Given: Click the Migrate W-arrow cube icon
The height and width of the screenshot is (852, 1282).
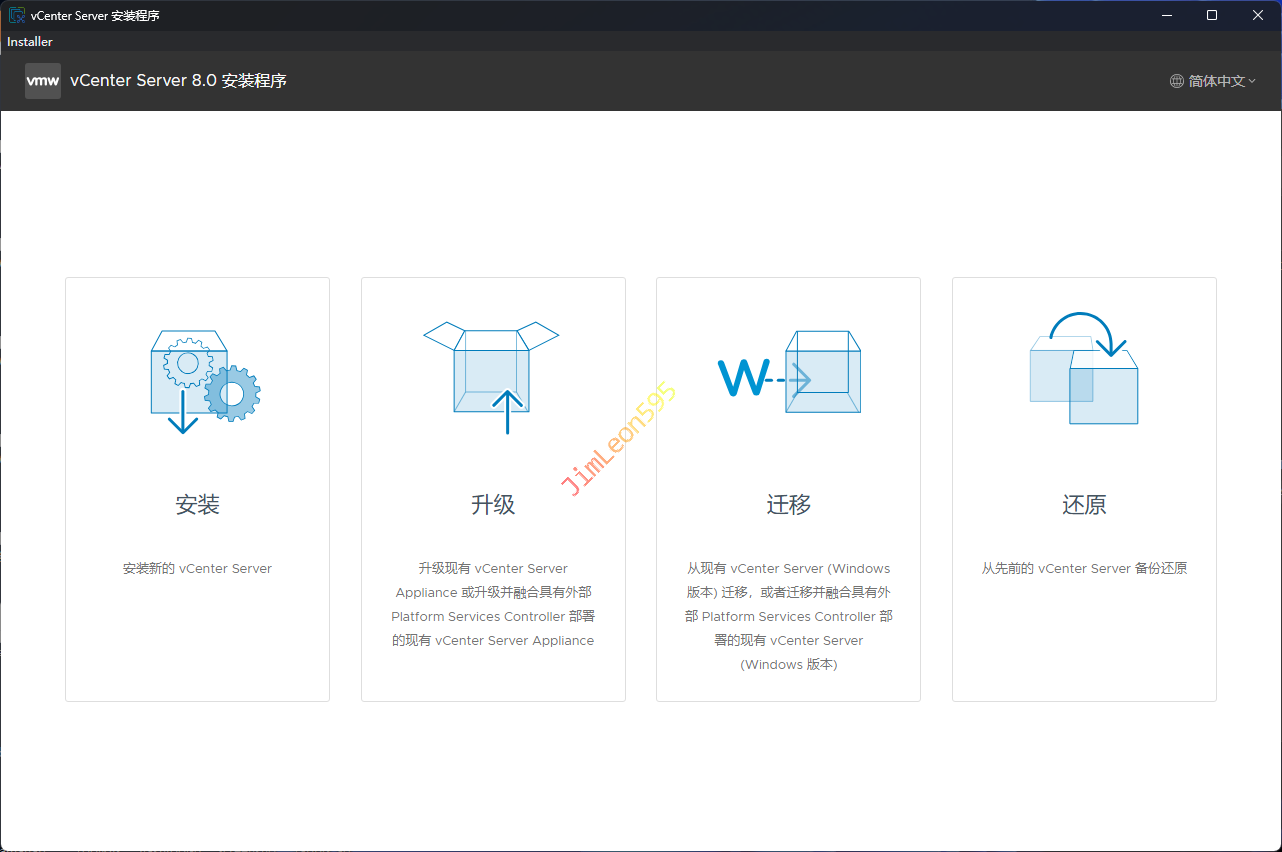Looking at the screenshot, I should point(789,374).
